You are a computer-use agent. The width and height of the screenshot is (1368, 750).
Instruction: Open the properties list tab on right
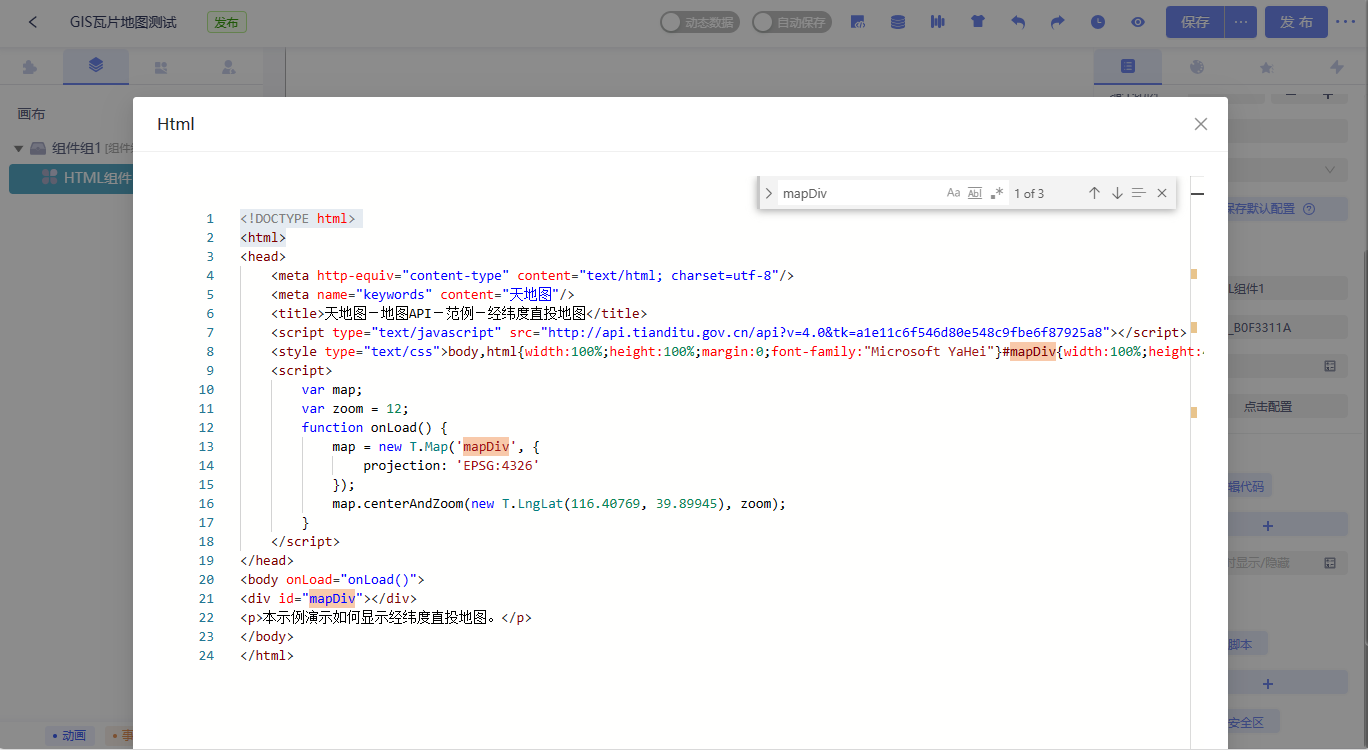pyautogui.click(x=1128, y=67)
